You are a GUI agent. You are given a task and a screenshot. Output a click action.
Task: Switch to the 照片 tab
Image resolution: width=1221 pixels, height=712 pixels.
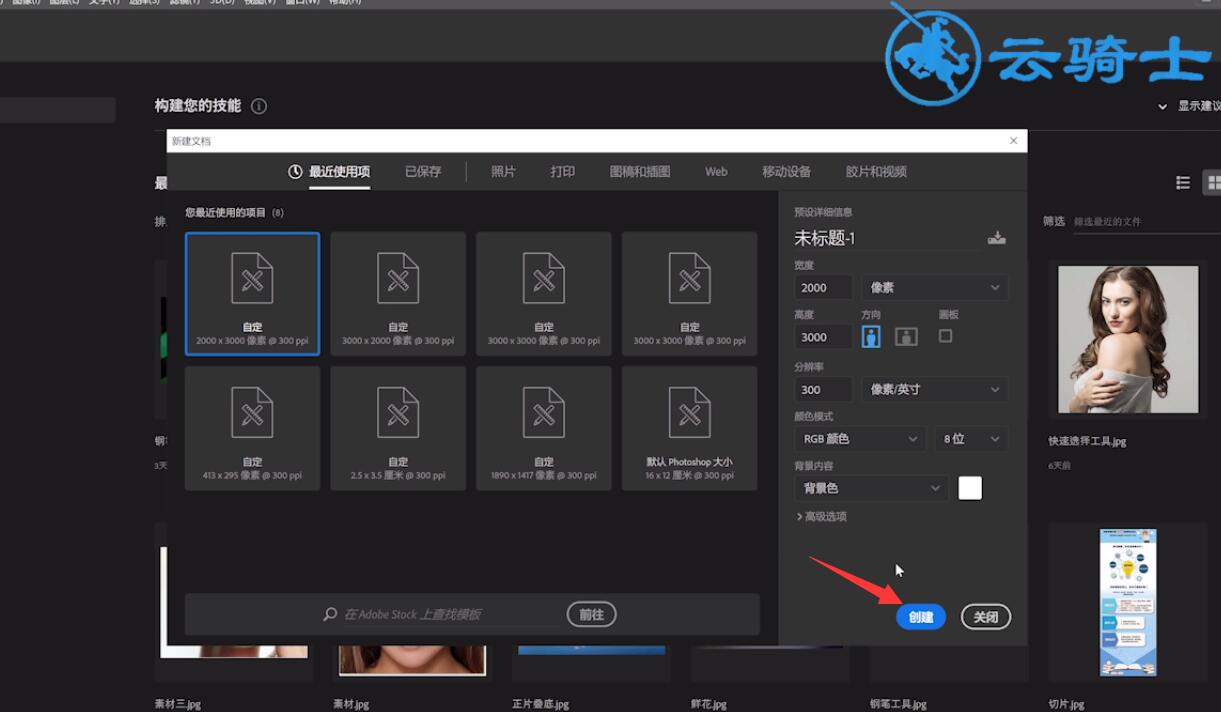[503, 172]
